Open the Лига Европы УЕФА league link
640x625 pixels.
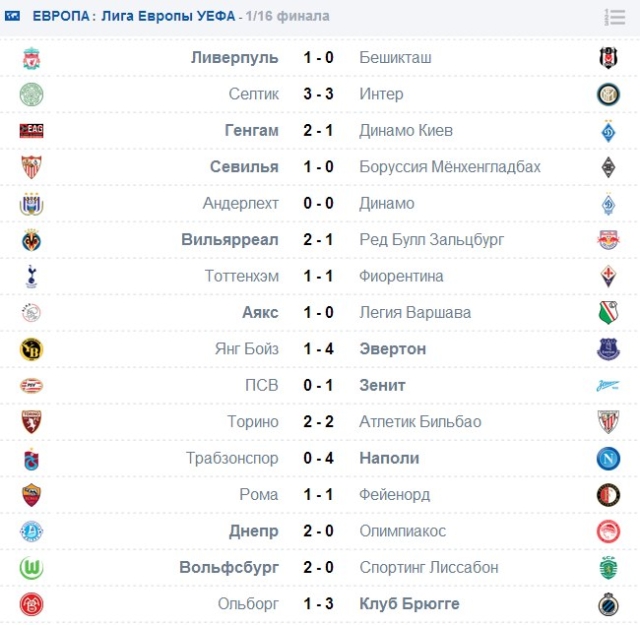168,16
